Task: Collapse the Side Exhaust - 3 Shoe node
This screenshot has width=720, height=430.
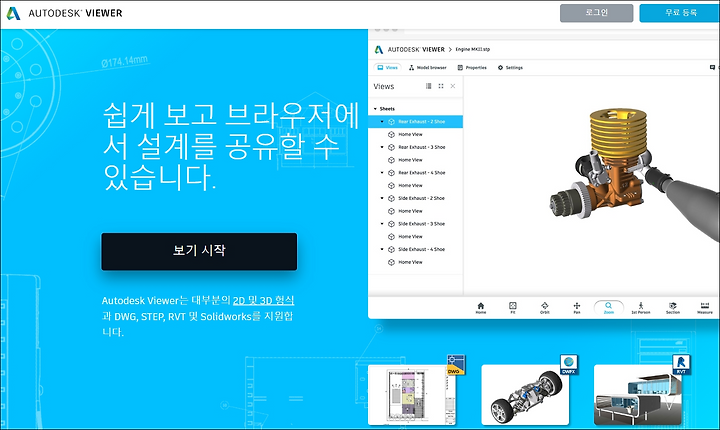Action: [x=382, y=224]
